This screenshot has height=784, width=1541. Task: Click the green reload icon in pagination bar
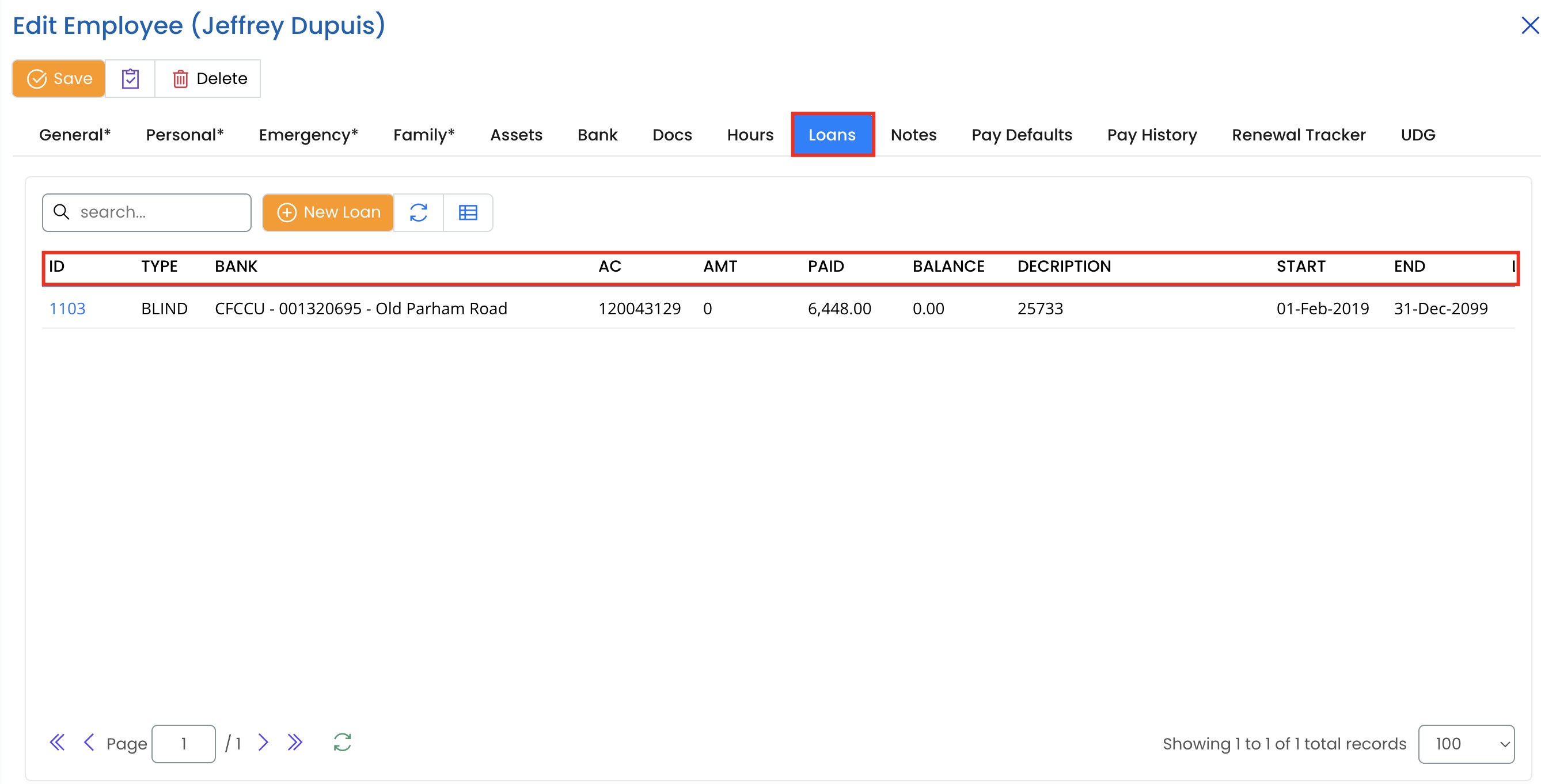tap(342, 743)
